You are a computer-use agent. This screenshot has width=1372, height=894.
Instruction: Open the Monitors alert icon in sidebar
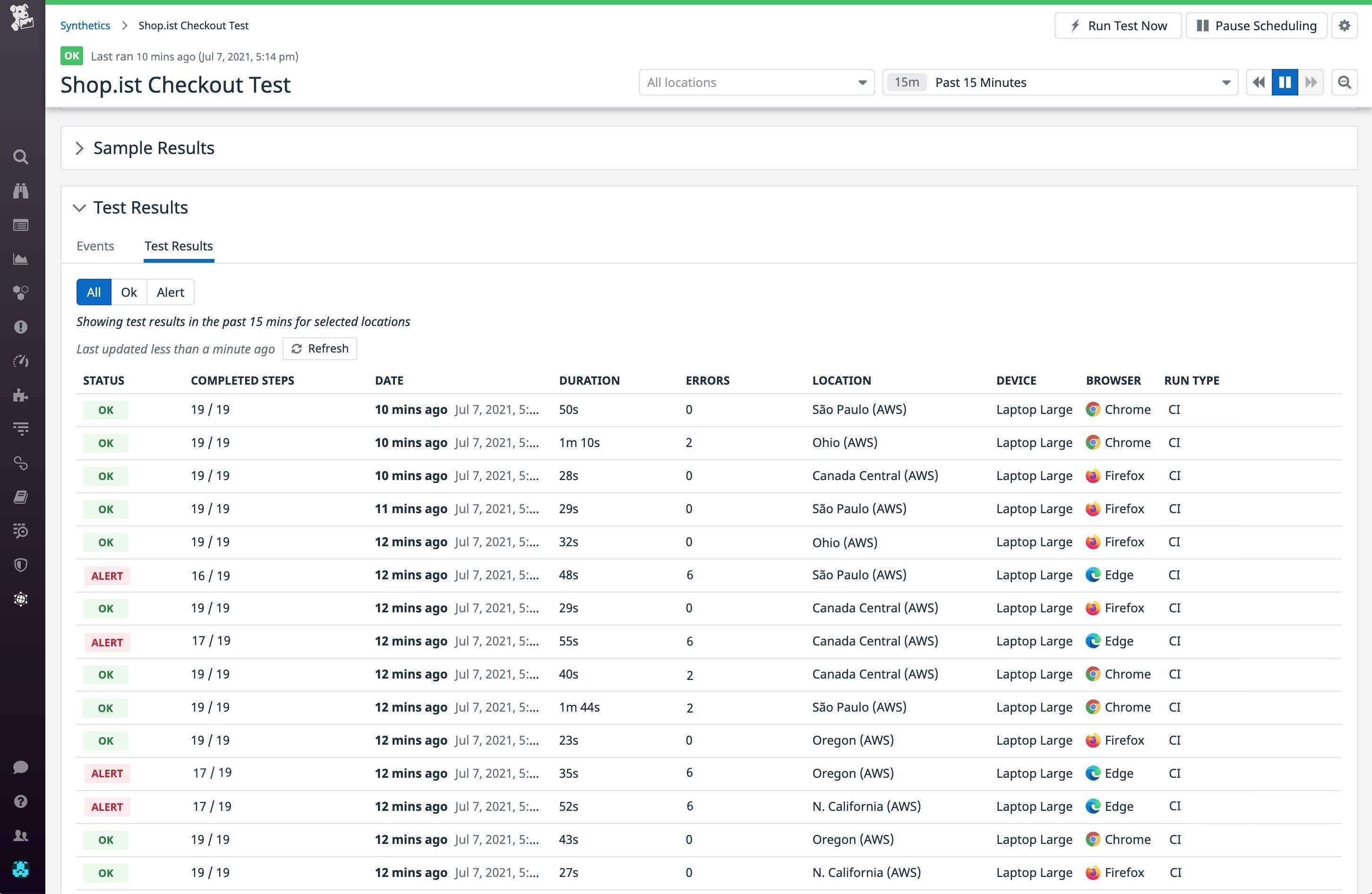21,327
